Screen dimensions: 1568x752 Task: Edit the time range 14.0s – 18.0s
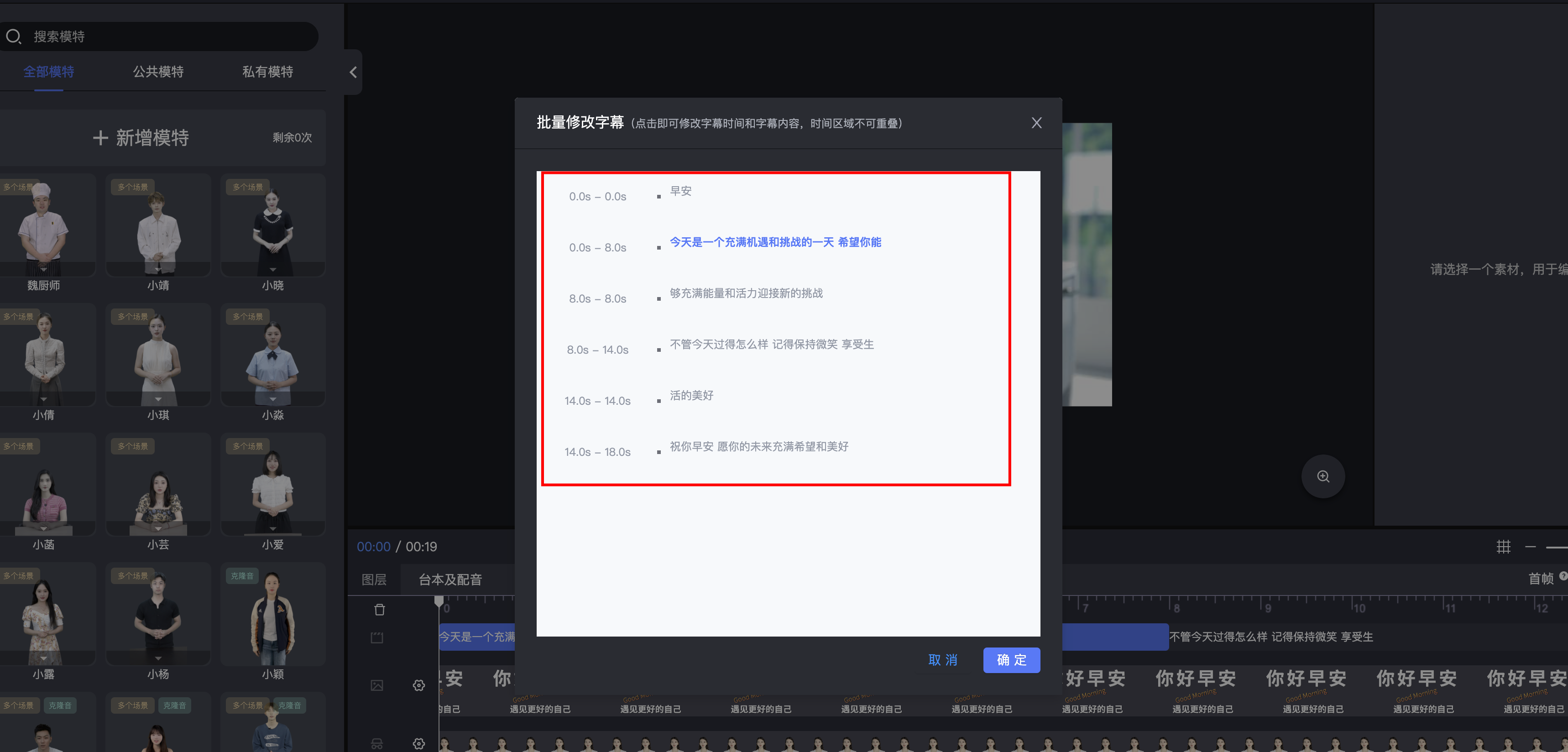pyautogui.click(x=598, y=452)
